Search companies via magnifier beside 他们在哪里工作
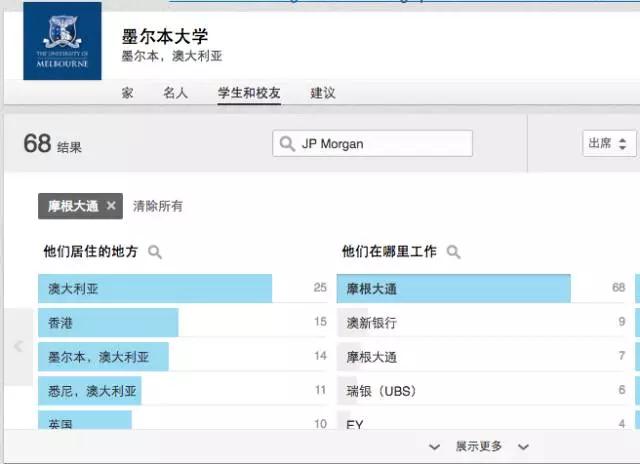Image resolution: width=640 pixels, height=464 pixels. click(x=454, y=252)
